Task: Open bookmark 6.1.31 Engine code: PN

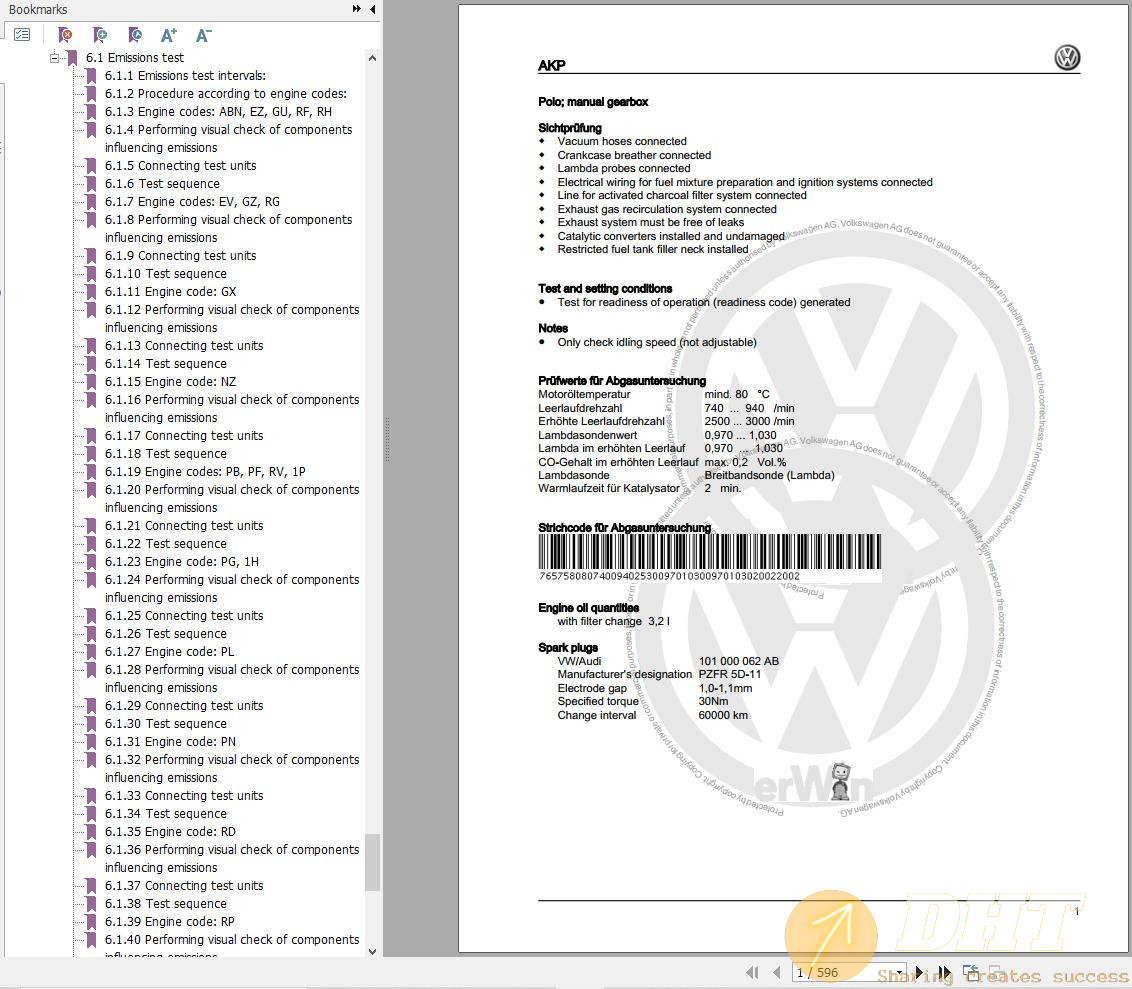Action: click(x=170, y=742)
